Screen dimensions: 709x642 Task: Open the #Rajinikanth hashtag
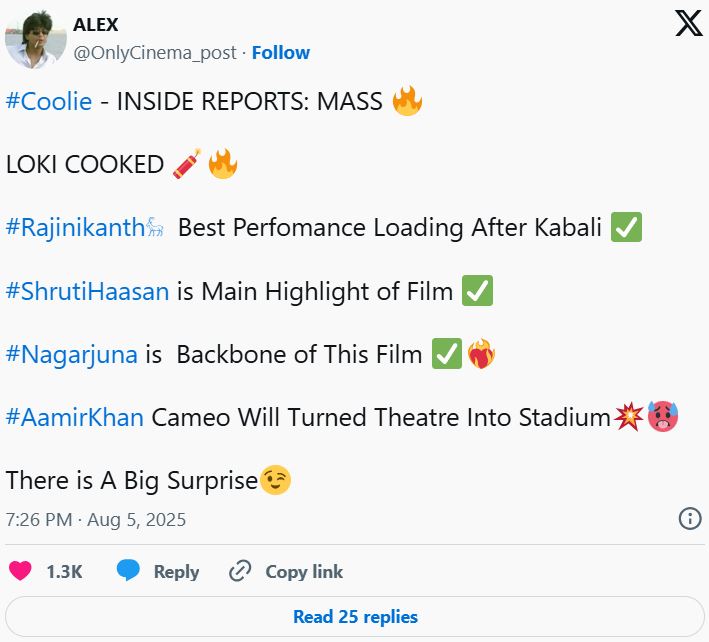[76, 227]
